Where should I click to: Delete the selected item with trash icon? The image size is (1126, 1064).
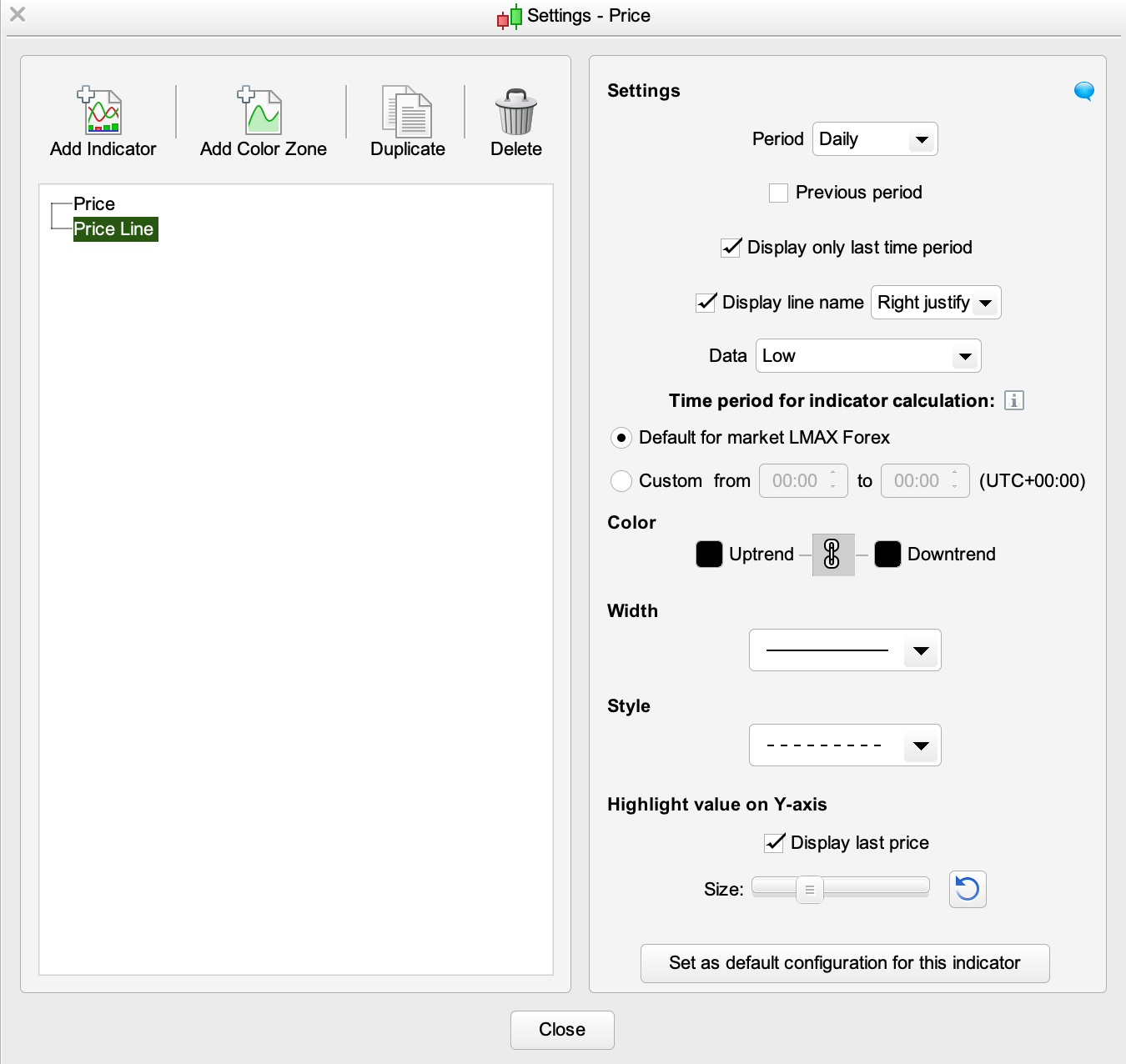tap(516, 123)
